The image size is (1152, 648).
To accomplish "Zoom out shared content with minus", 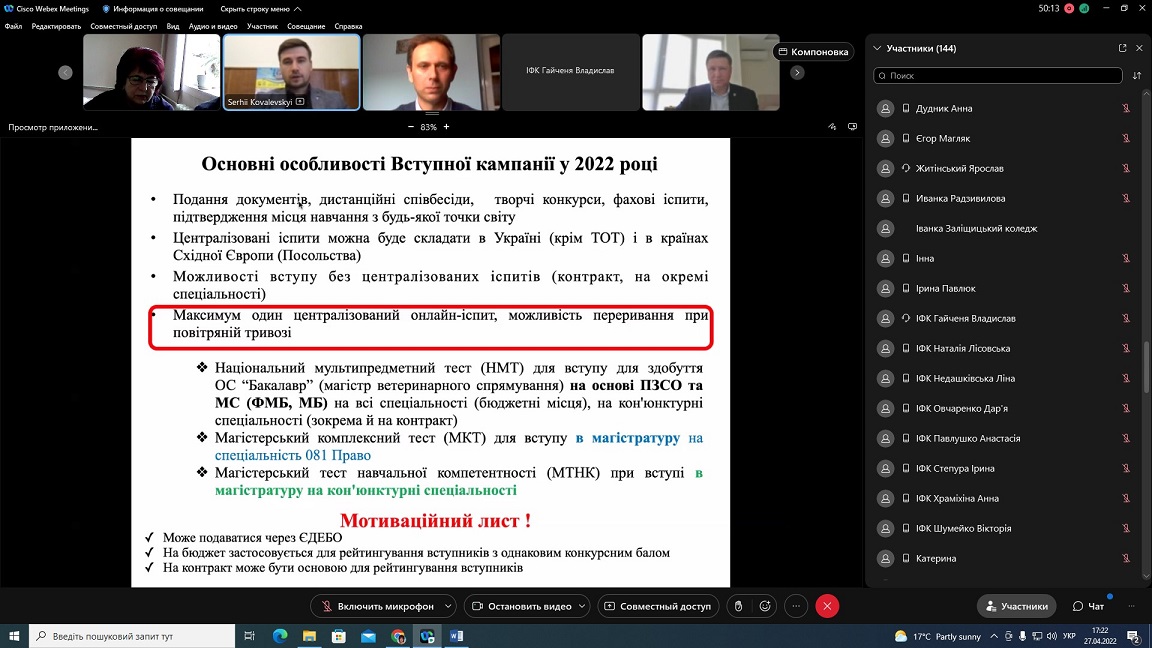I will [411, 127].
